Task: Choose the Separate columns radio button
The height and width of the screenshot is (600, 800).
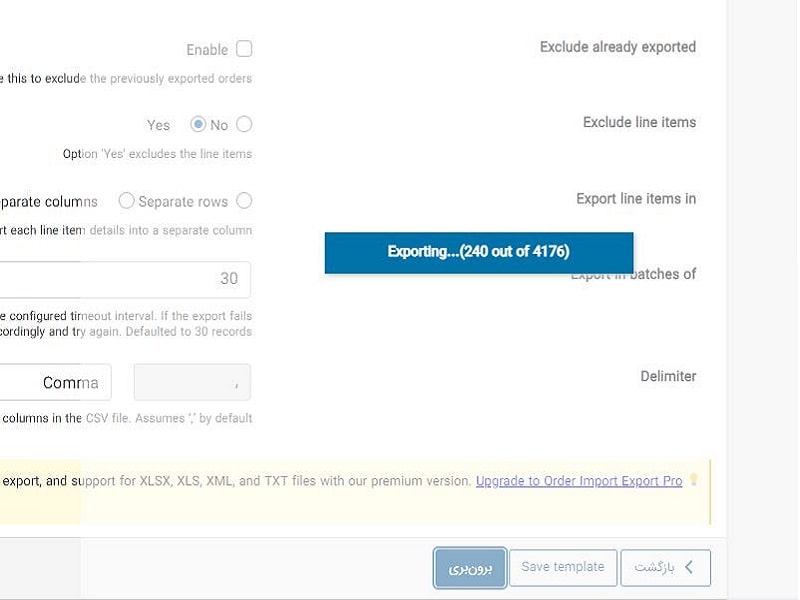Action: (x=126, y=201)
